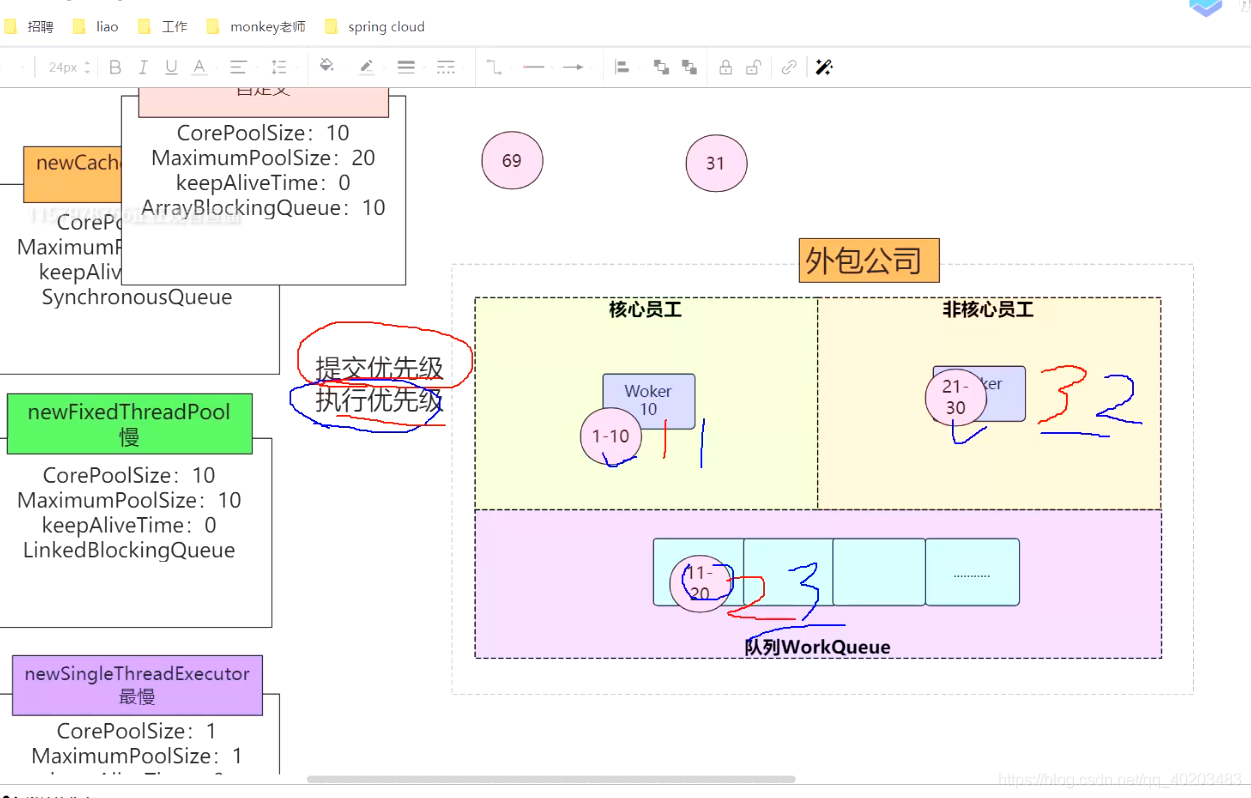Click the bring-to-front arrange icon
1251x798 pixels.
(x=659, y=67)
